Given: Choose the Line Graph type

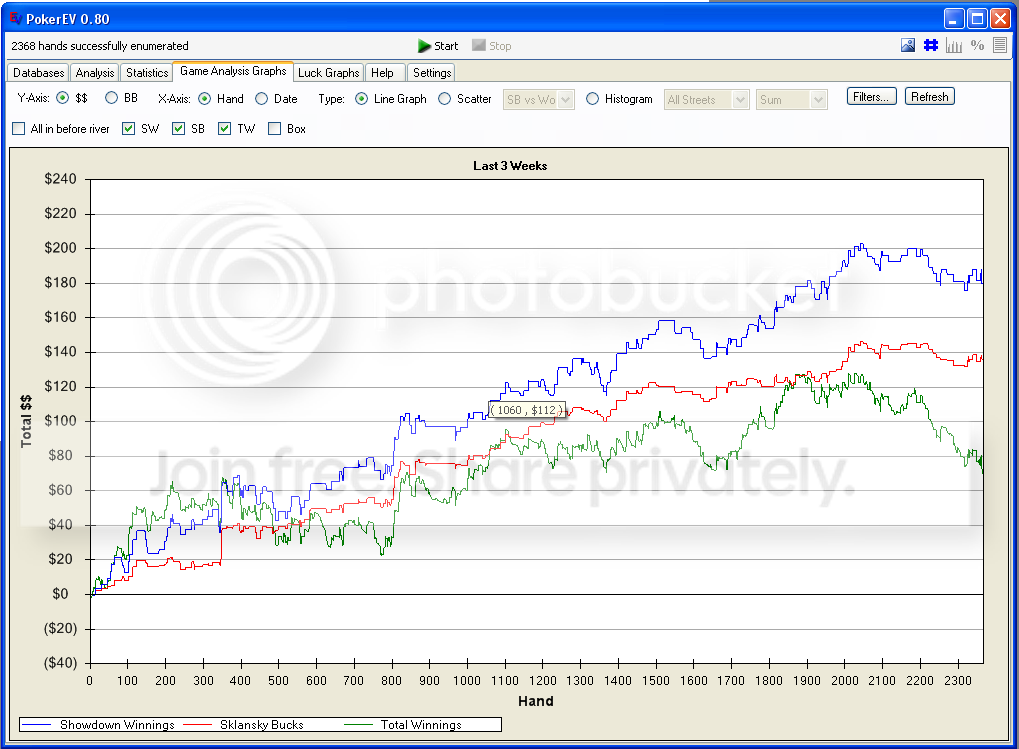Looking at the screenshot, I should 361,99.
